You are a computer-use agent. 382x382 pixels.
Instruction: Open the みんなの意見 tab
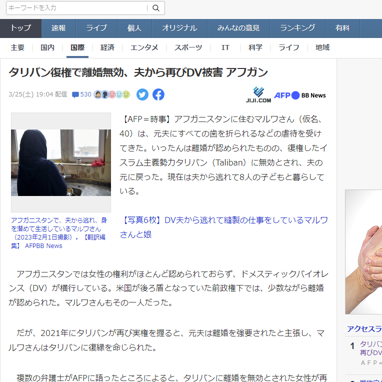click(239, 28)
